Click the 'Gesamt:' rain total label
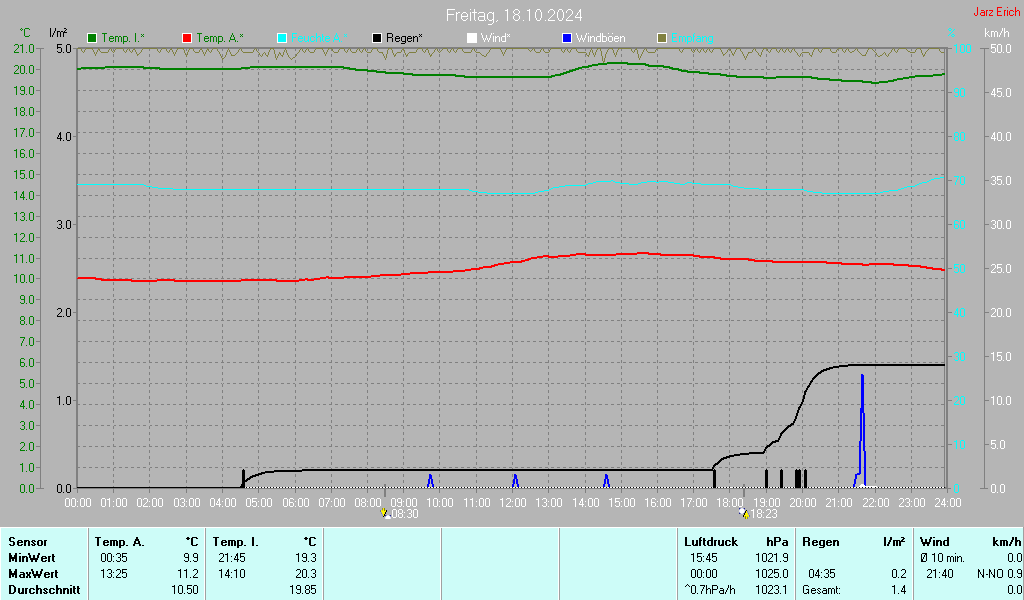This screenshot has height=600, width=1024. coord(822,590)
